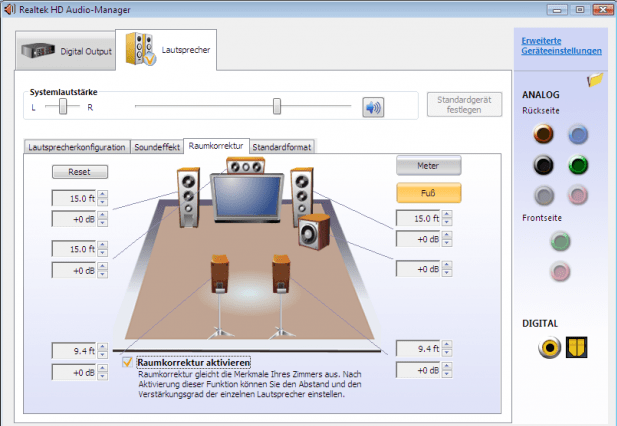Viewport: 617px width, 426px height.
Task: Adjust the system volume slider handle
Action: click(x=277, y=106)
